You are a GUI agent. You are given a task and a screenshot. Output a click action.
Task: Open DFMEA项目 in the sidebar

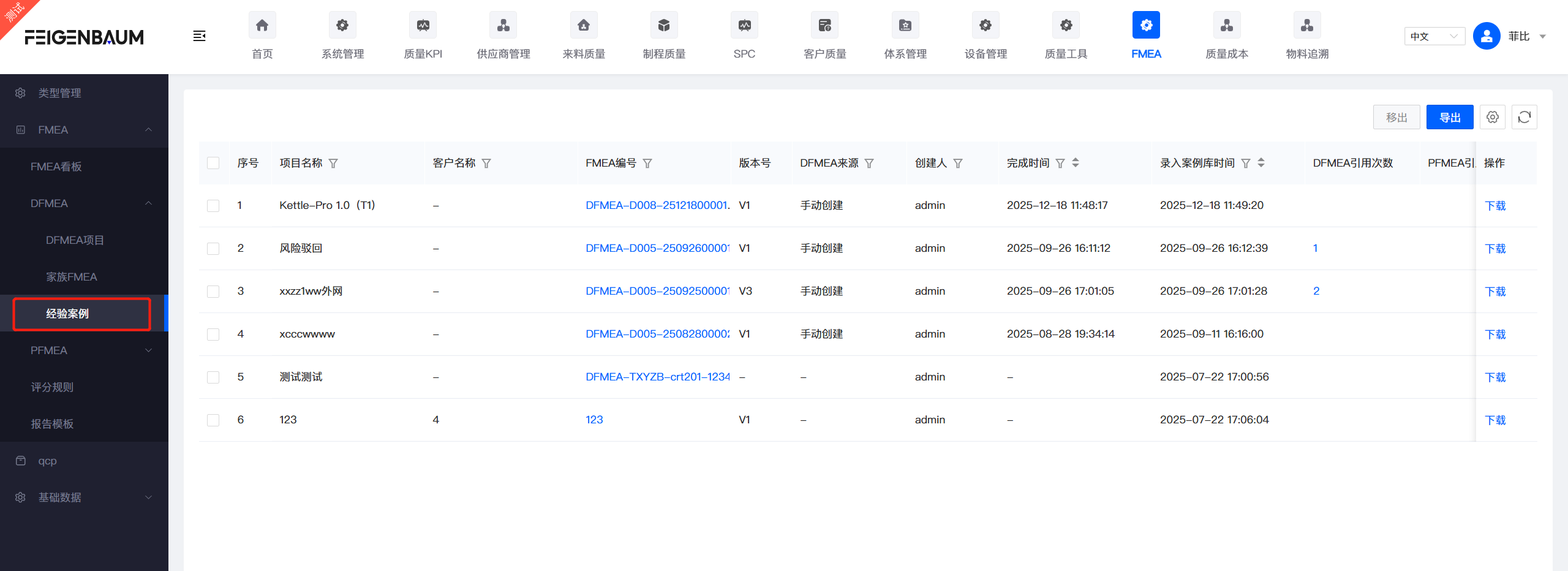pos(75,240)
